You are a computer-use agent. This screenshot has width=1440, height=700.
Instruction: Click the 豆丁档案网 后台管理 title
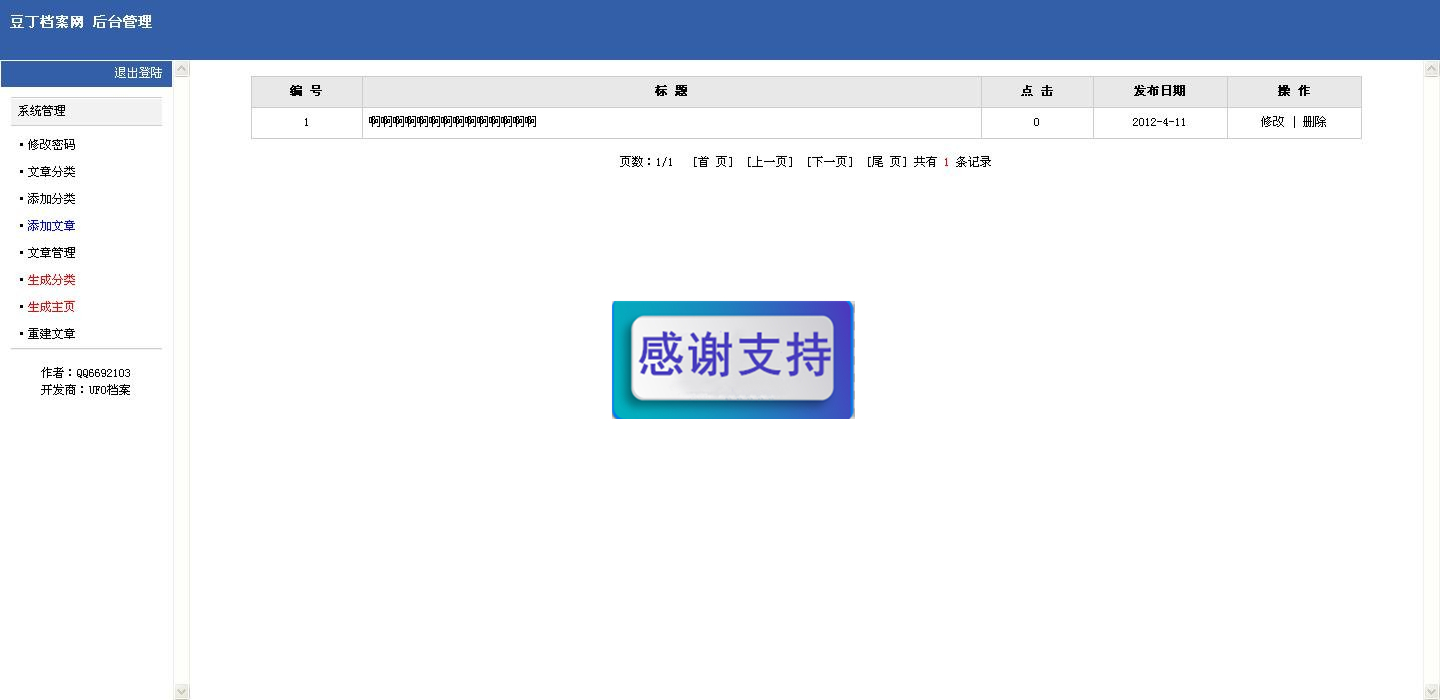coord(81,22)
